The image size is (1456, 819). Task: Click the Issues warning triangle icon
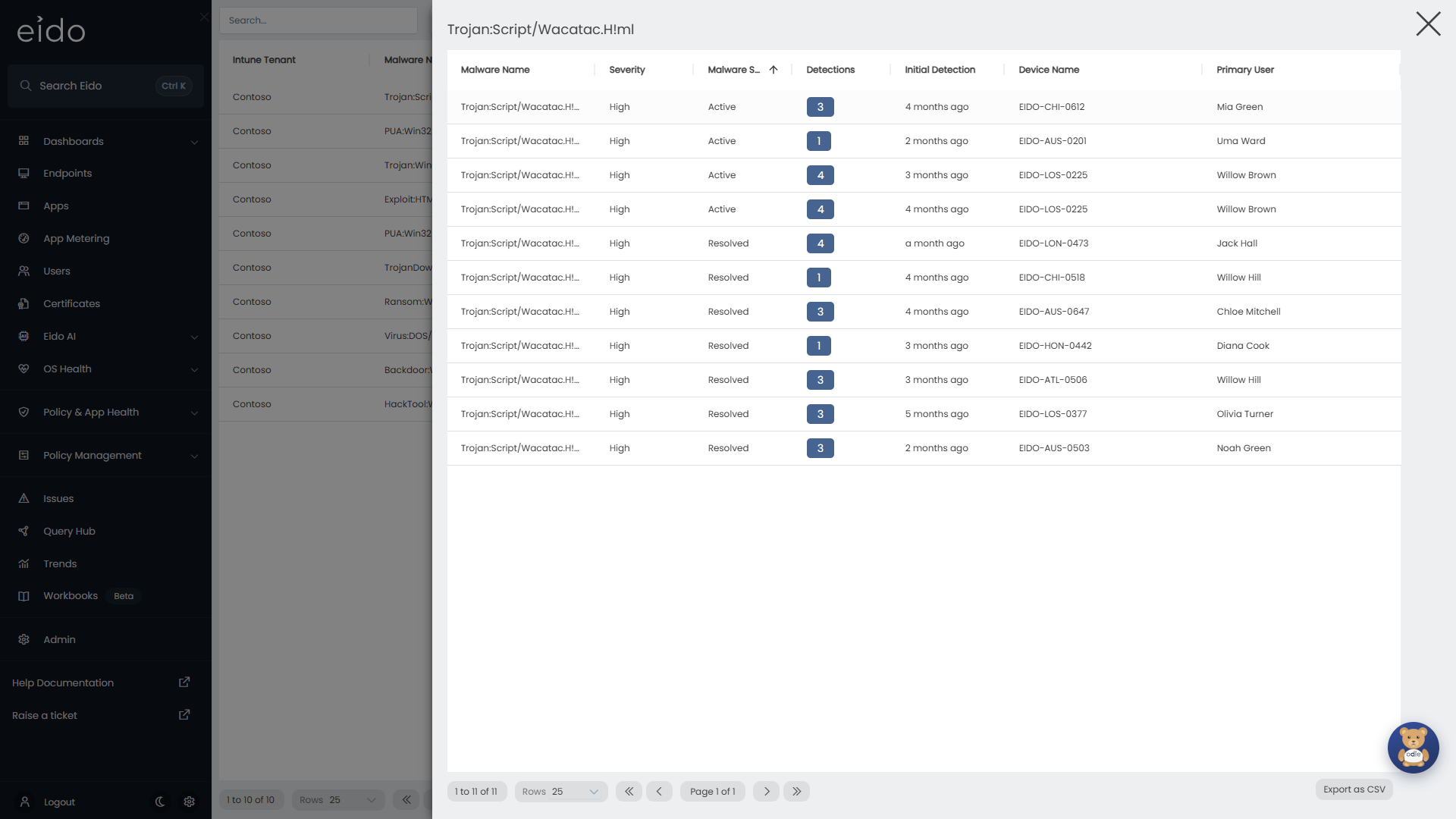[x=24, y=499]
